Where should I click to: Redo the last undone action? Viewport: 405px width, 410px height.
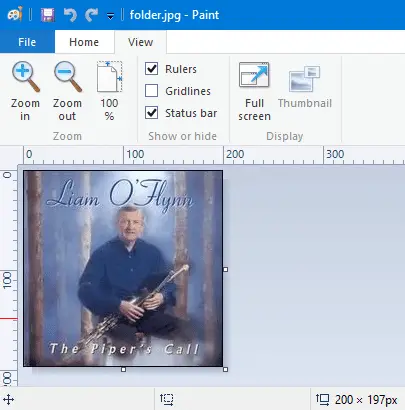[91, 15]
